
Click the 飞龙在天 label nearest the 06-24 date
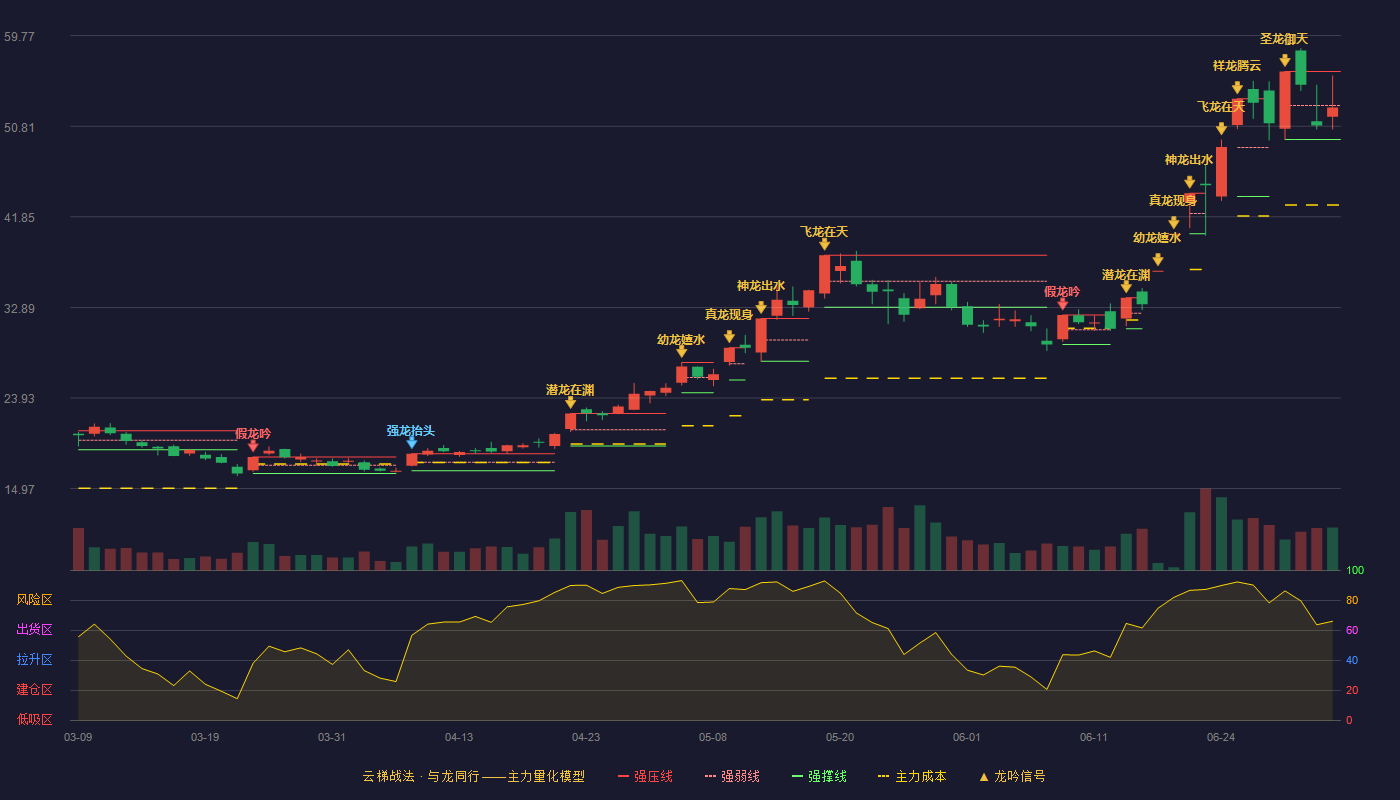tap(1221, 107)
